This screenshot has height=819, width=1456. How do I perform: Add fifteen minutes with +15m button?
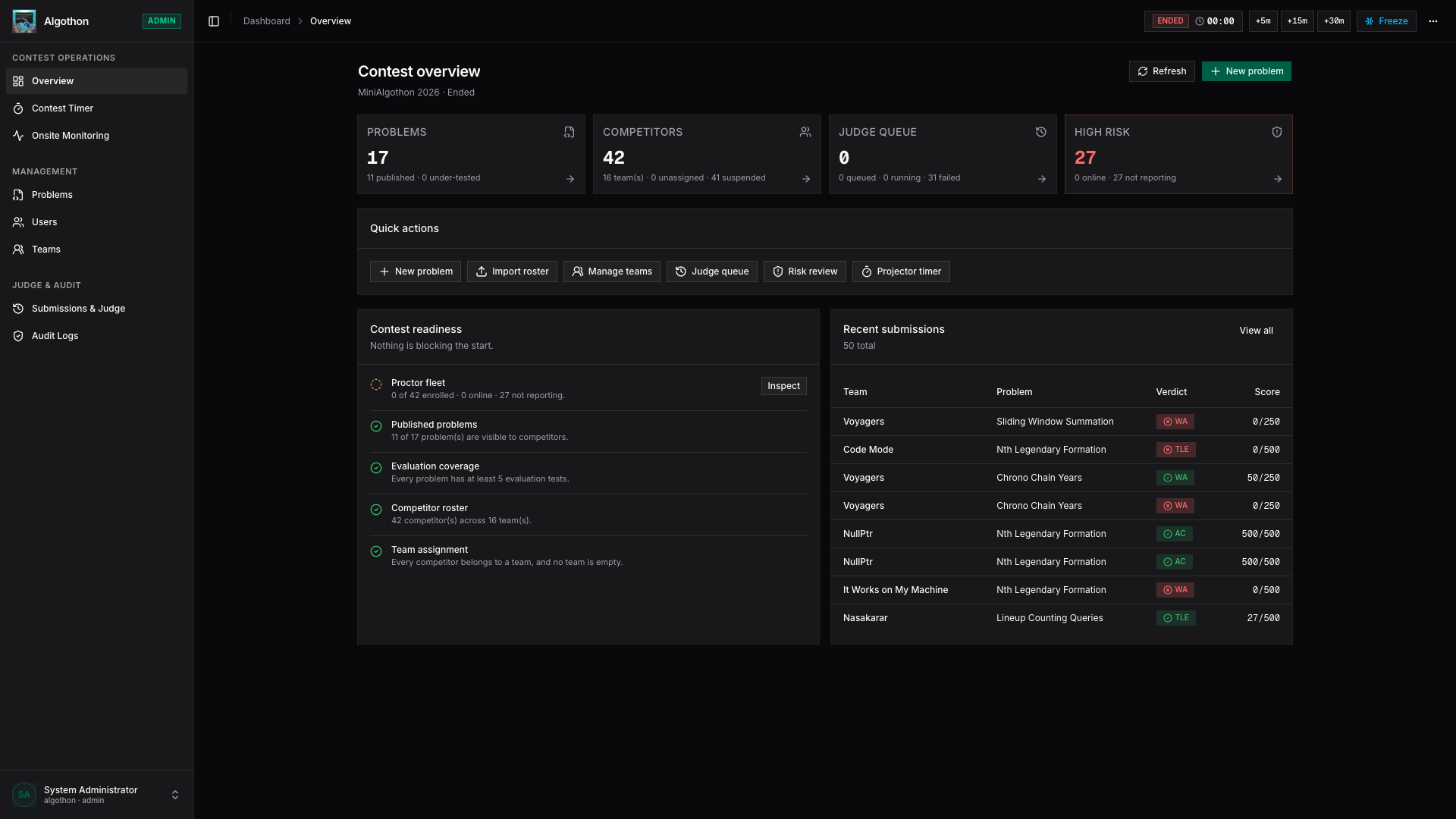click(1298, 21)
